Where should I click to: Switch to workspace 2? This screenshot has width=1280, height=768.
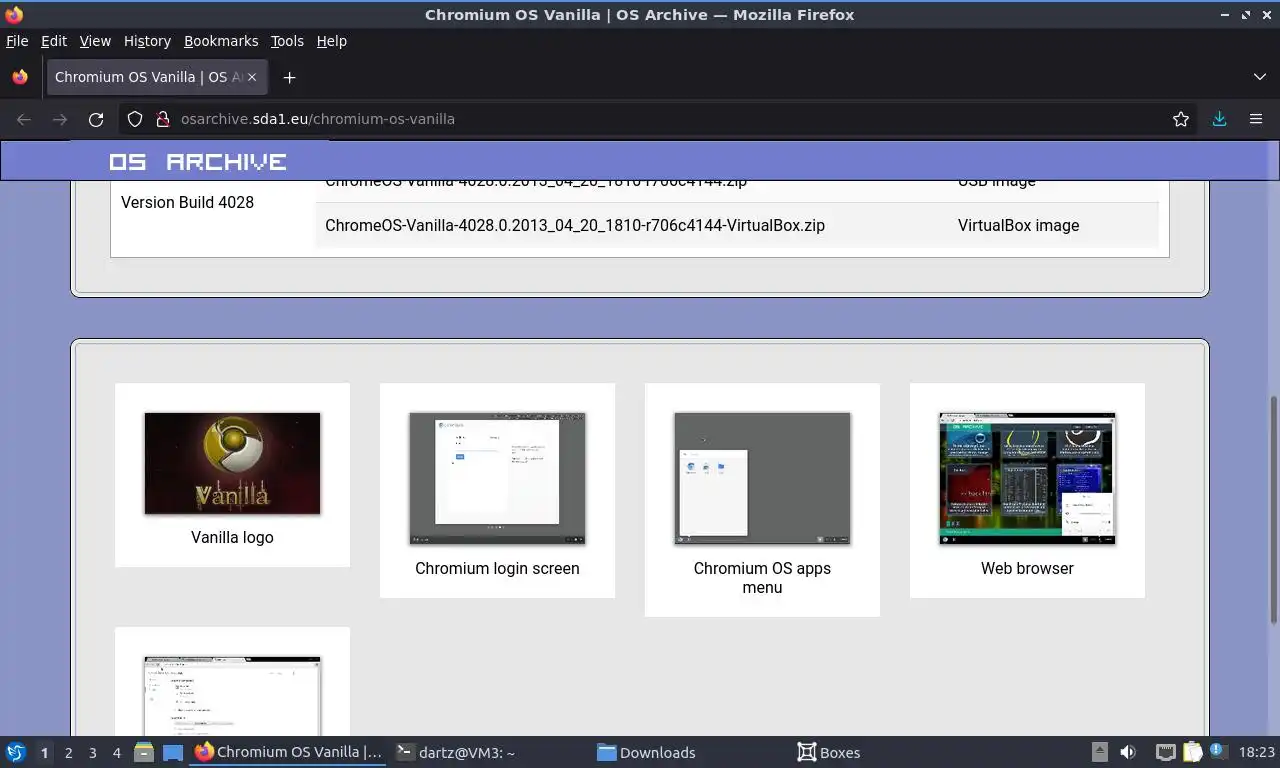point(68,753)
